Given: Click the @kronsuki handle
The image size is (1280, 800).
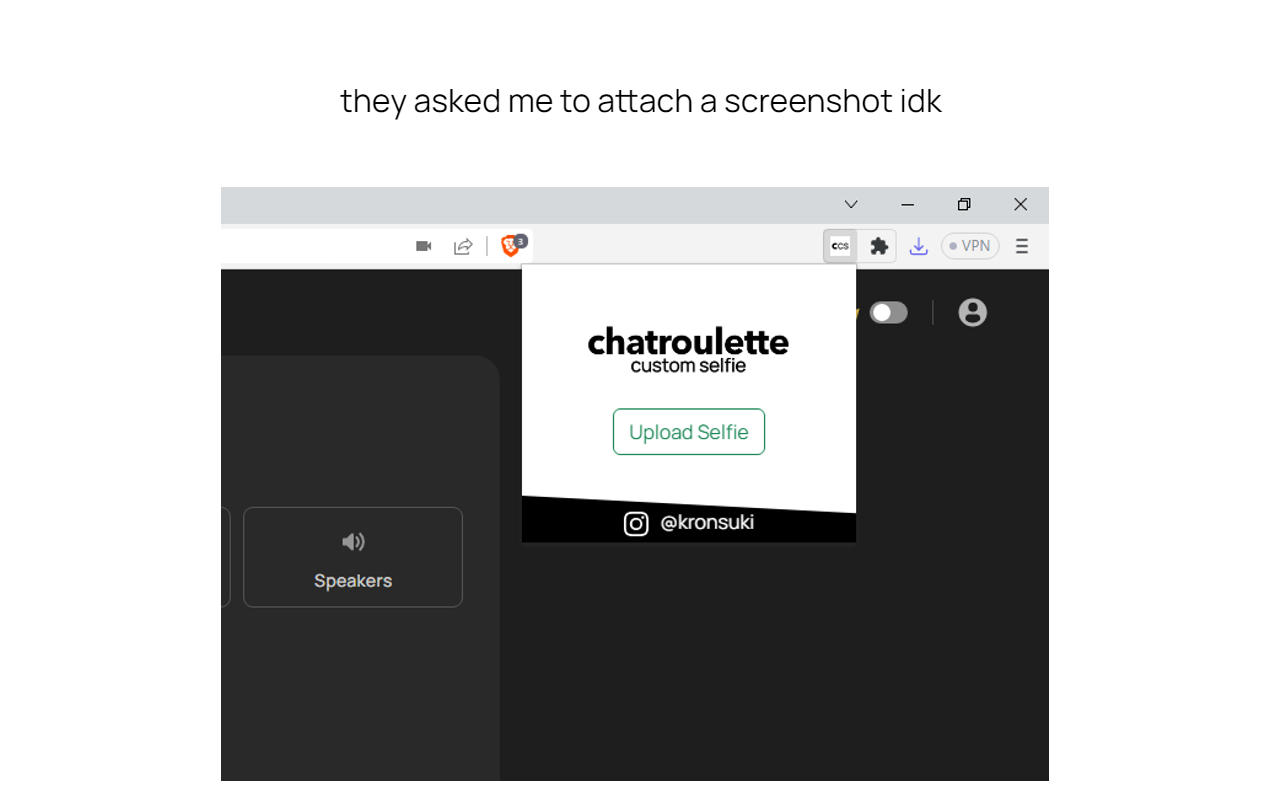Looking at the screenshot, I should (x=709, y=522).
